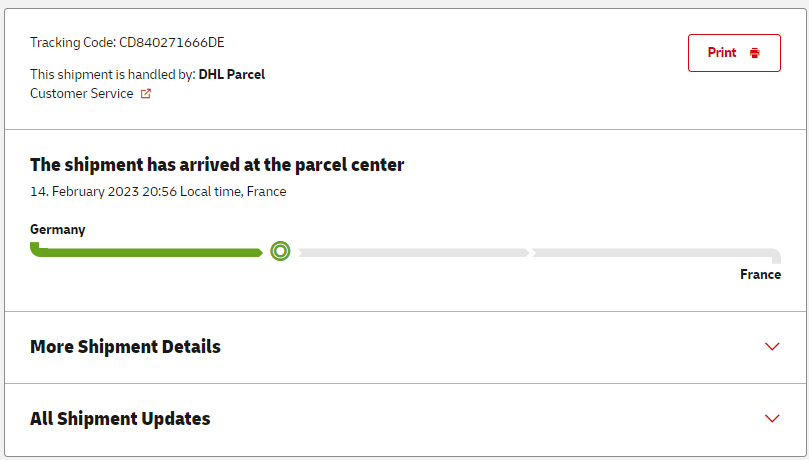Click the curved grey end of progress bar
This screenshot has height=460, width=809.
(776, 256)
